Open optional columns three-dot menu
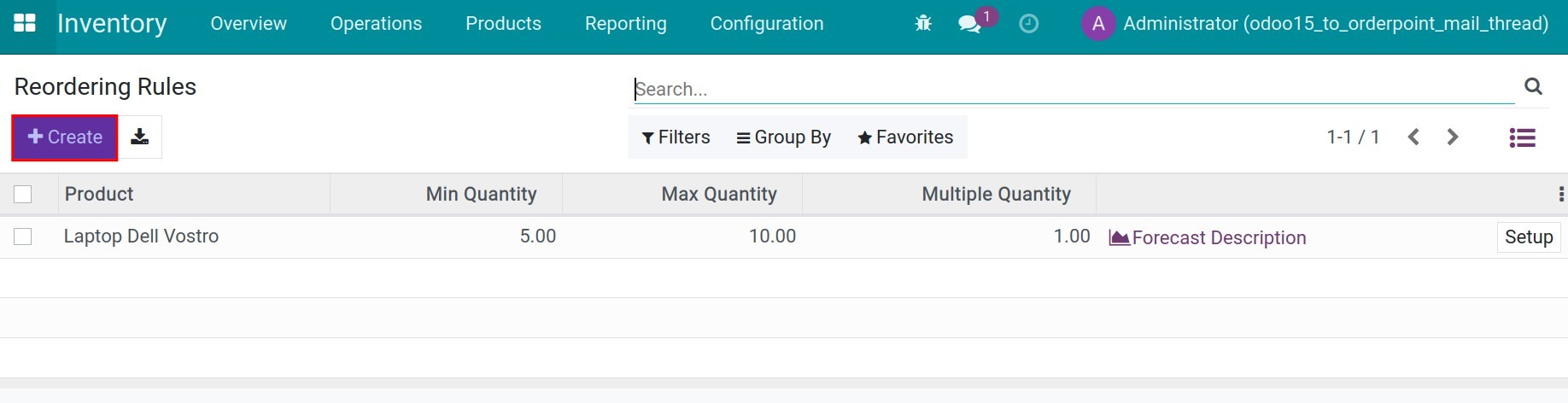 coord(1561,195)
